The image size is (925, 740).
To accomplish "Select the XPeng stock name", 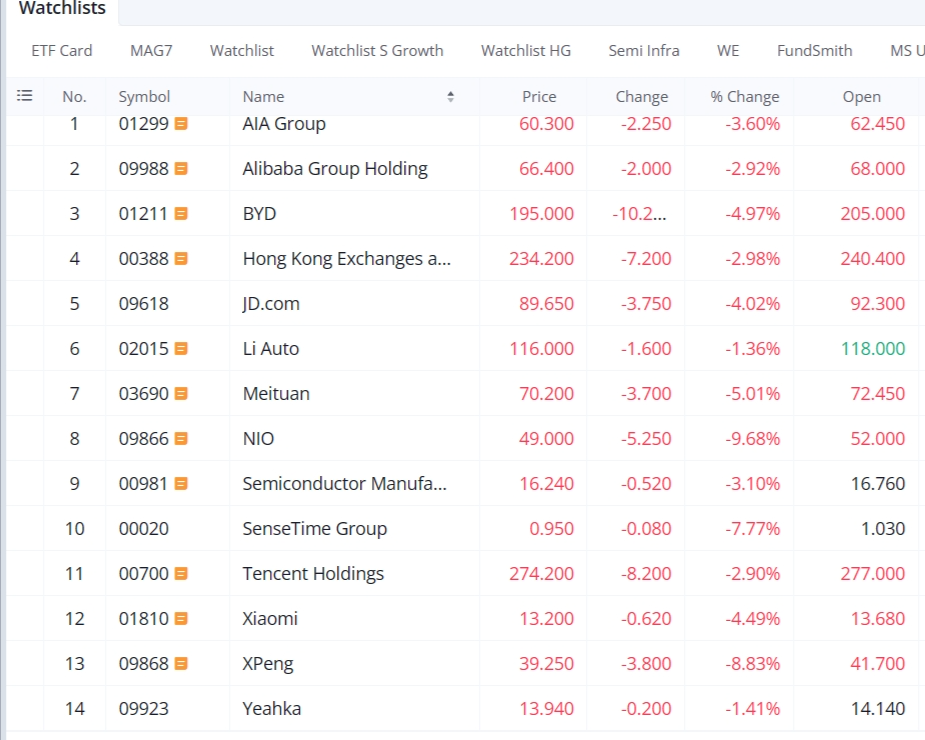I will [268, 664].
